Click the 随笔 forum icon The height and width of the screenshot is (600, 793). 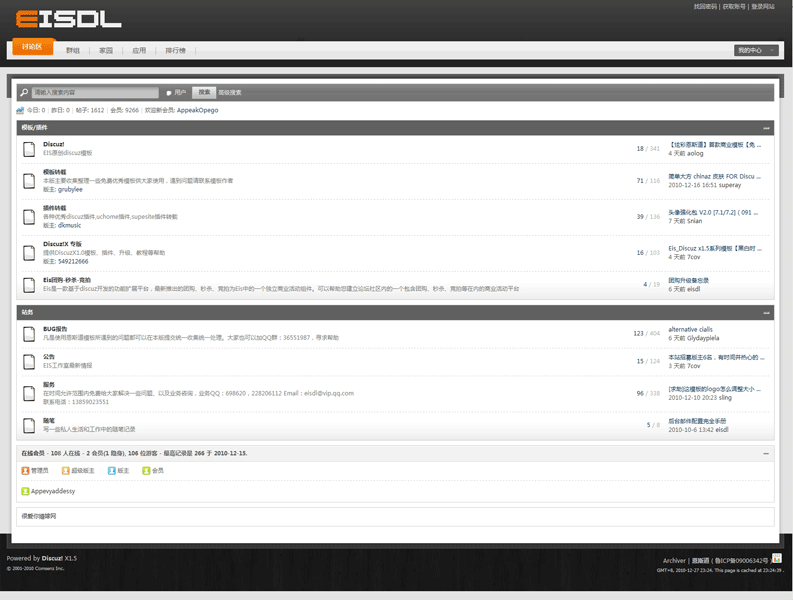point(29,425)
